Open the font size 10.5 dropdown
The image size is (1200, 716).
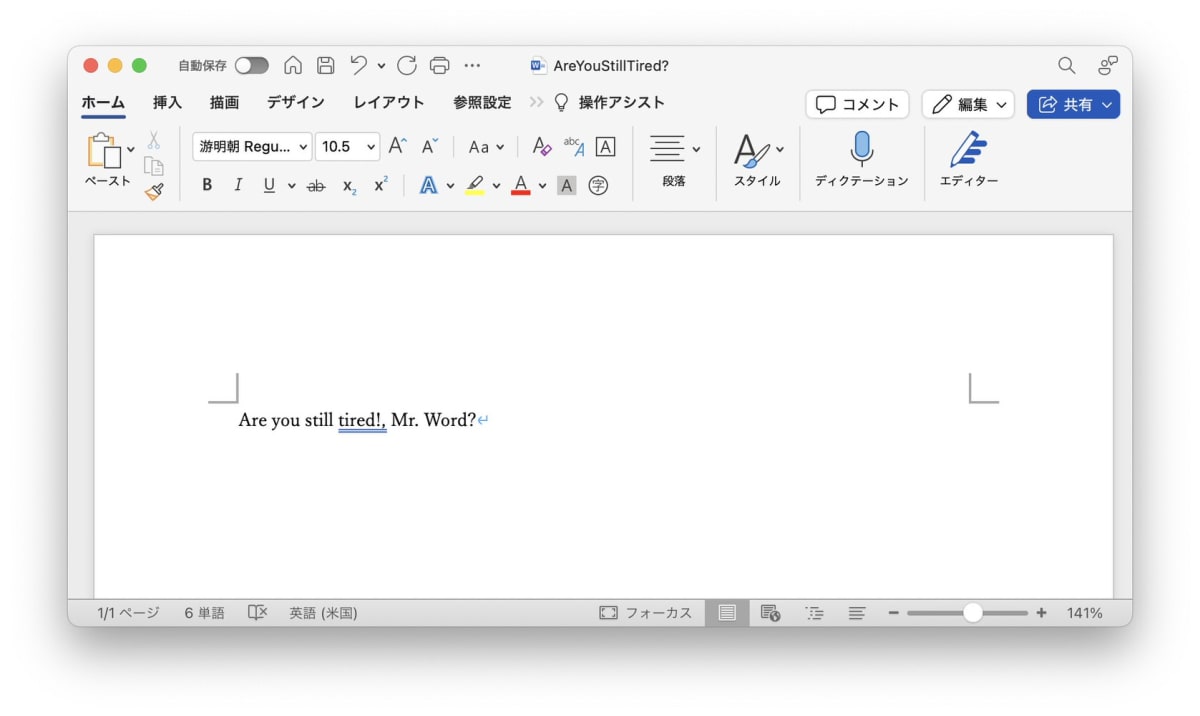348,146
